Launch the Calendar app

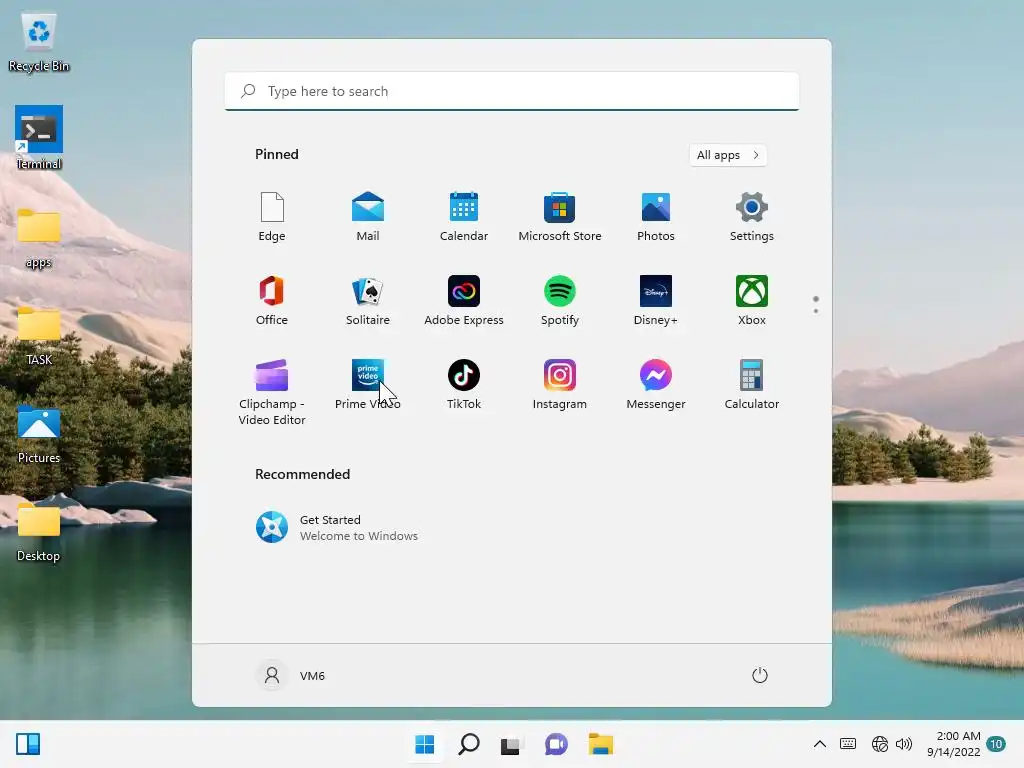pyautogui.click(x=464, y=217)
